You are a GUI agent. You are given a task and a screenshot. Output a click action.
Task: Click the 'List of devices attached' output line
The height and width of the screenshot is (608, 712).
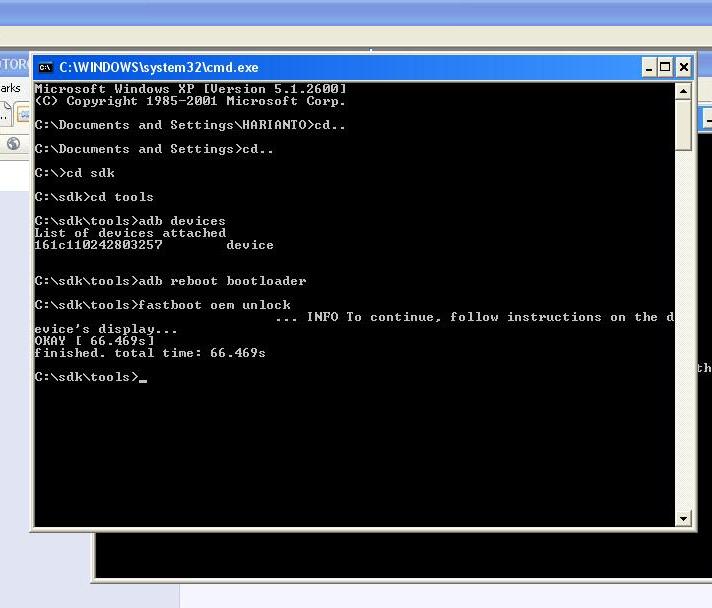click(x=130, y=233)
